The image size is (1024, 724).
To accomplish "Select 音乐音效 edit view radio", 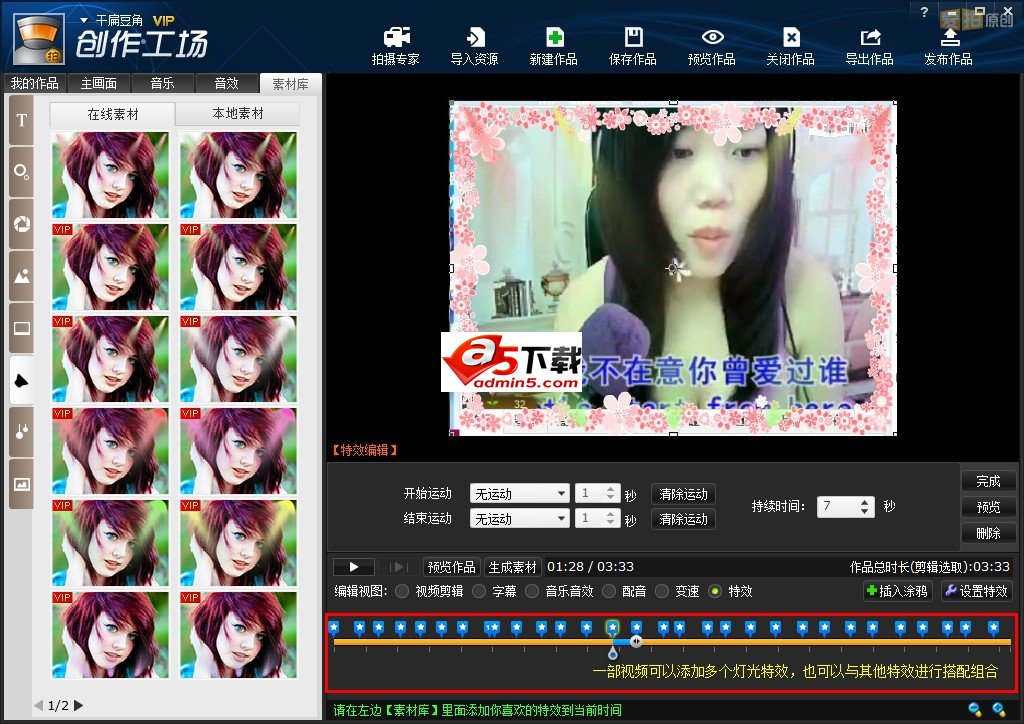I will [x=532, y=591].
